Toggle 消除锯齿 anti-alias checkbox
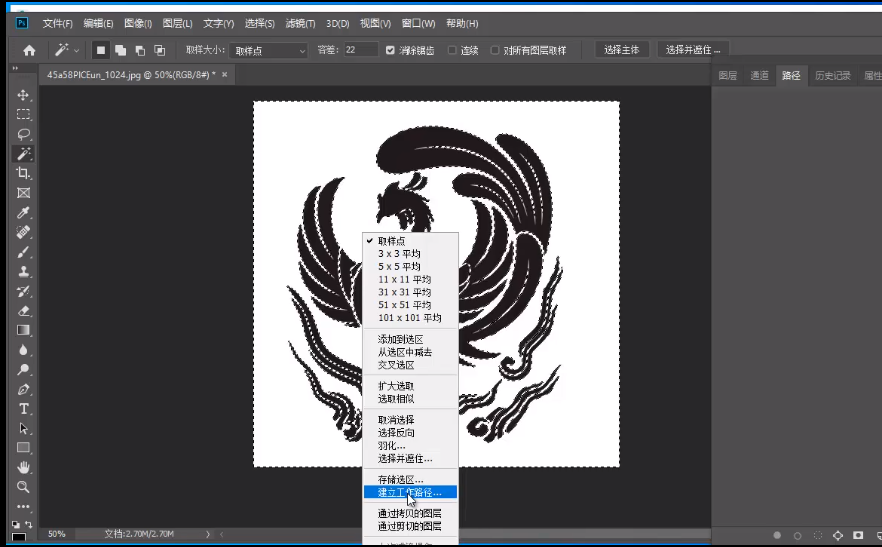 pos(390,50)
